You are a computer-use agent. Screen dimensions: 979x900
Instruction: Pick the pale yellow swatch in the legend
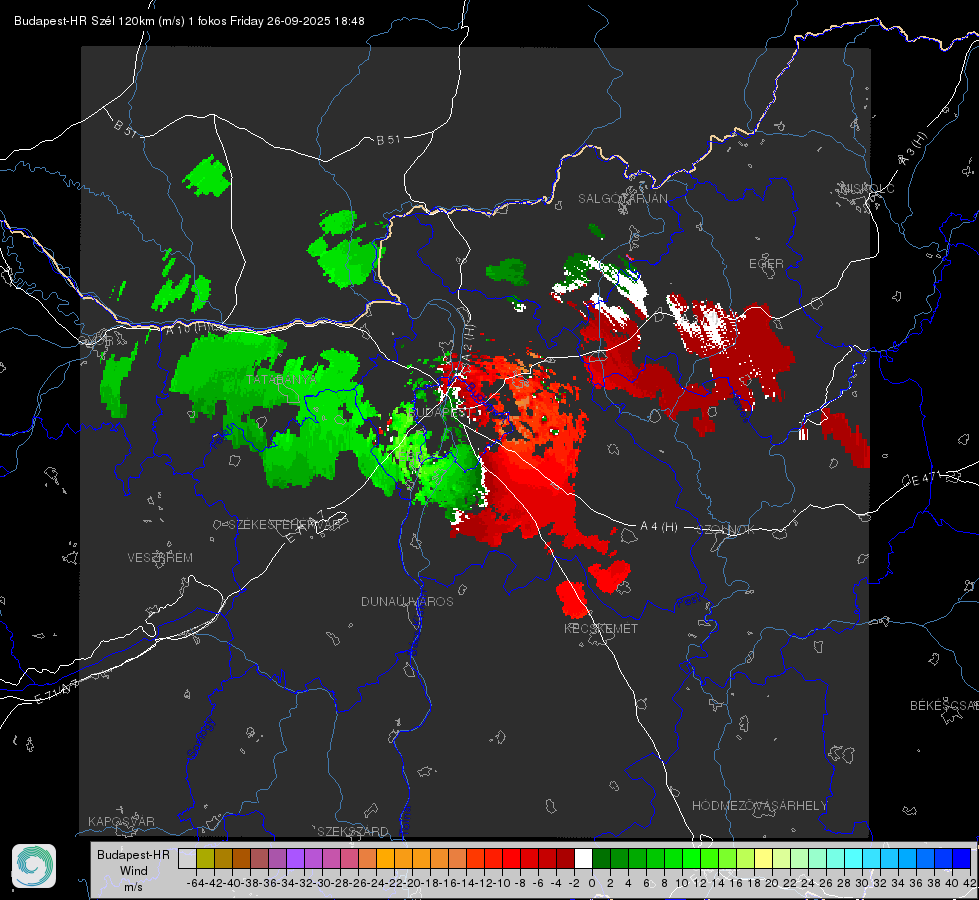click(x=763, y=858)
